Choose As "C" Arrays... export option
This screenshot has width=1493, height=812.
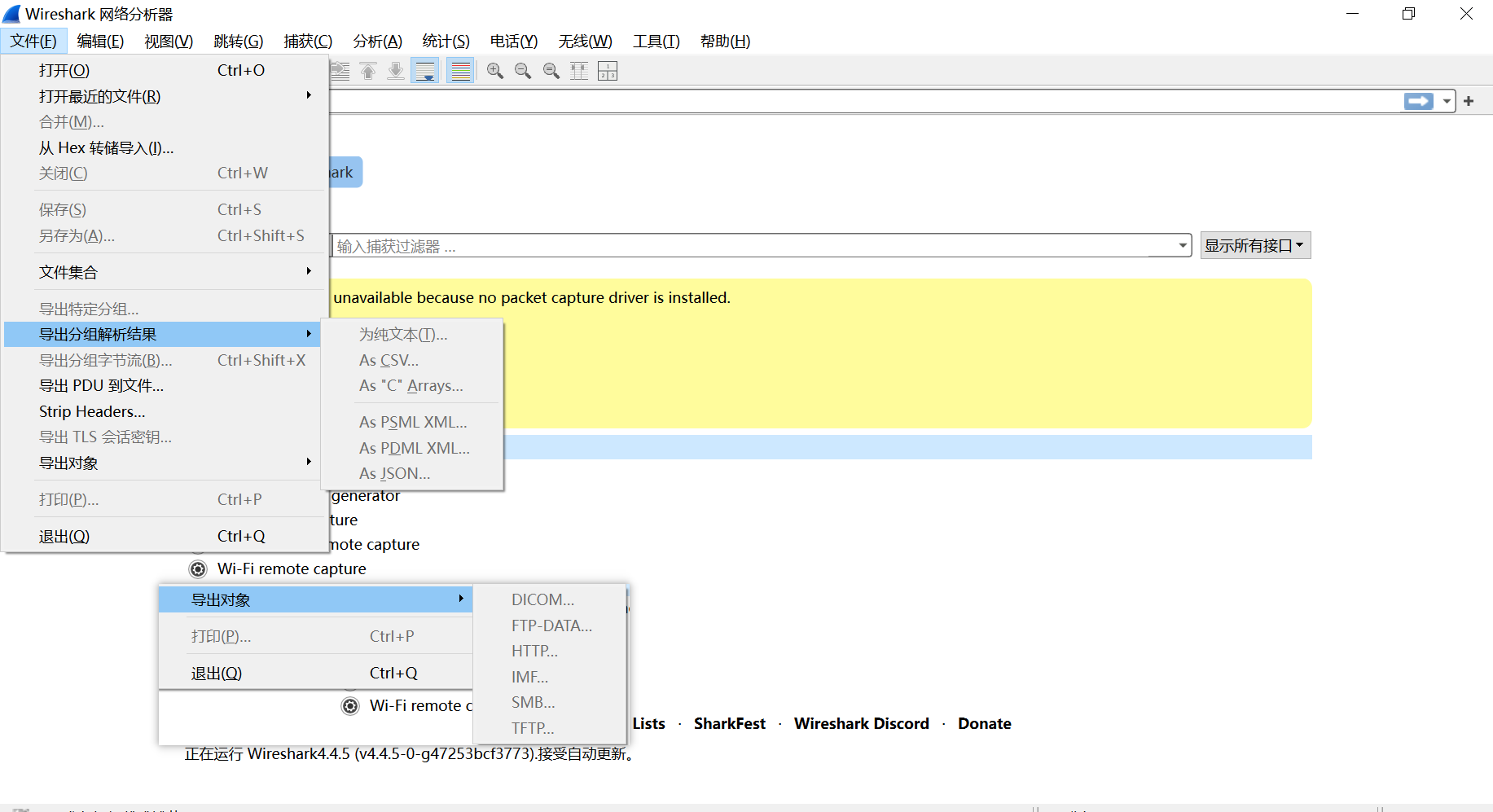click(412, 385)
